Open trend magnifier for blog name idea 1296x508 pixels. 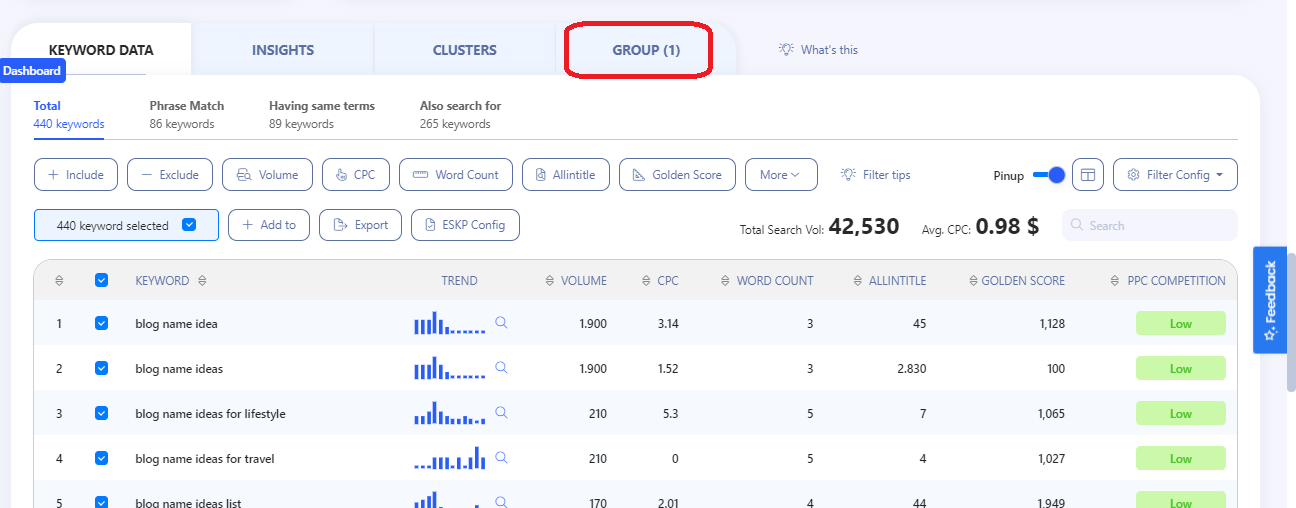pos(502,323)
